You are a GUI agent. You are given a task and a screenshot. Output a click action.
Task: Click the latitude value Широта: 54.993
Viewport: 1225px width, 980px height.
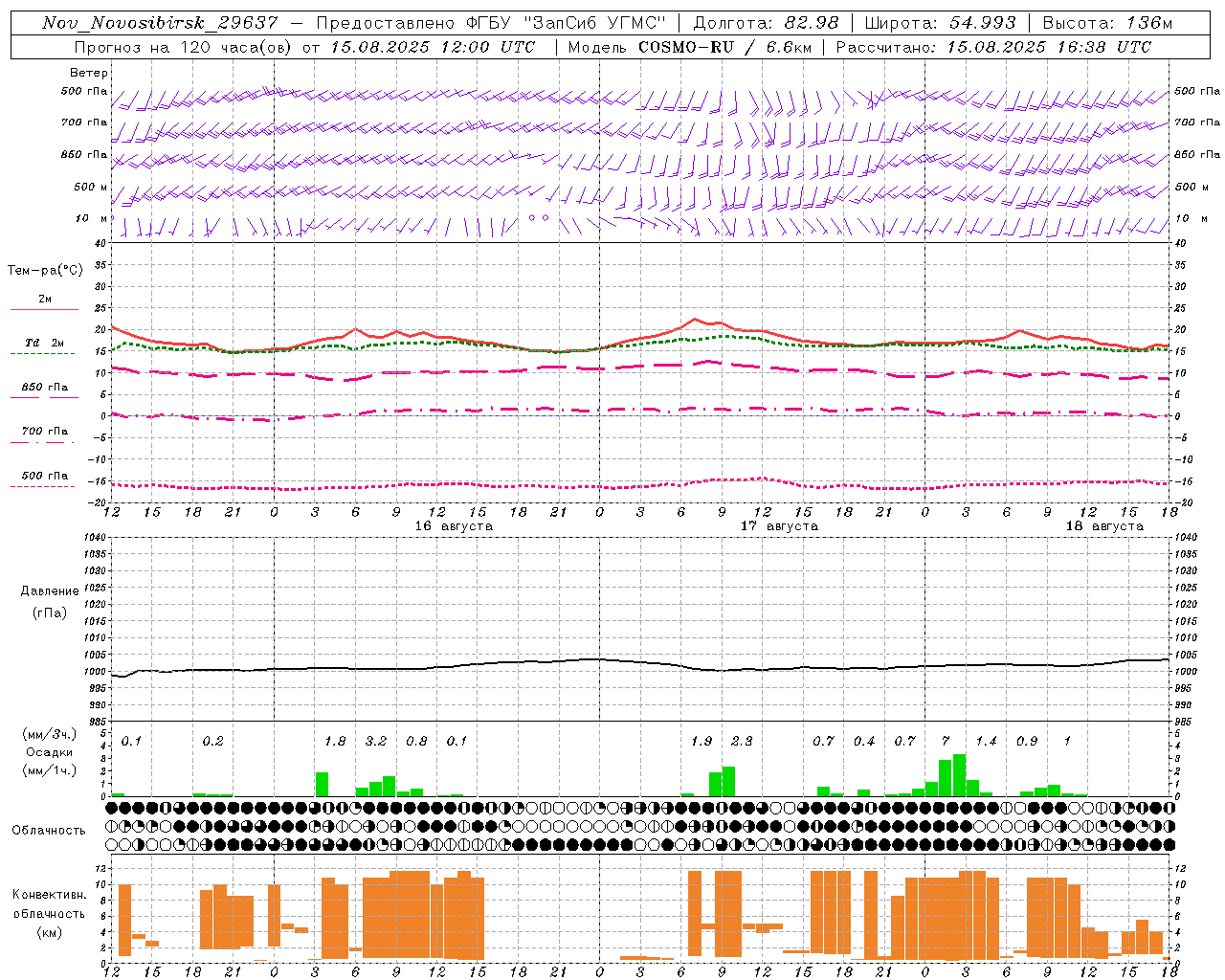(x=941, y=23)
